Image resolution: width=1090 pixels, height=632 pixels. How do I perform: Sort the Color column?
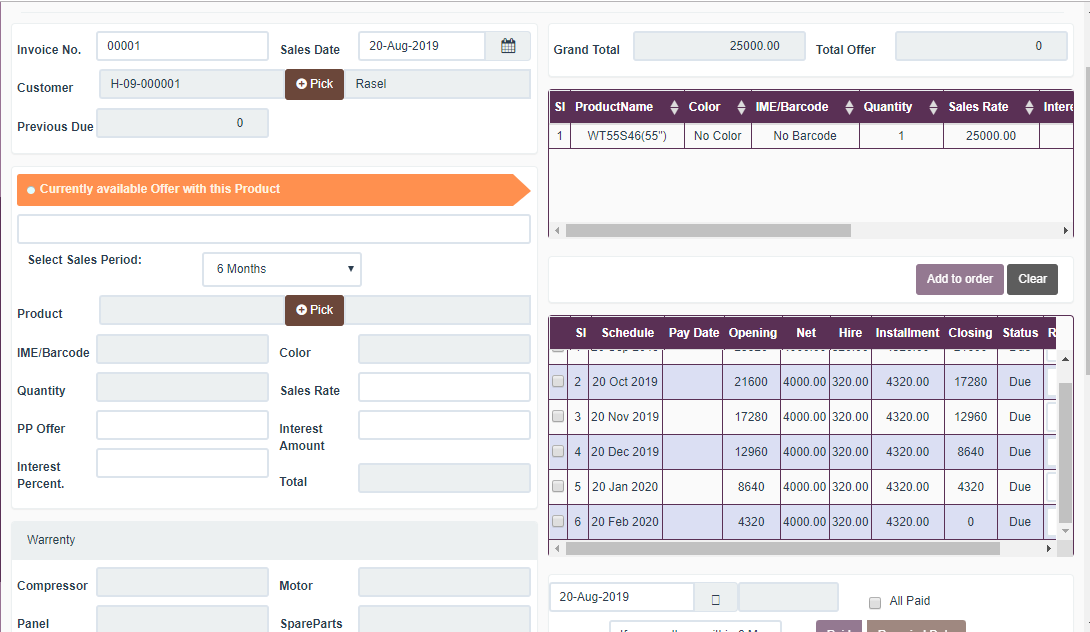[x=741, y=106]
